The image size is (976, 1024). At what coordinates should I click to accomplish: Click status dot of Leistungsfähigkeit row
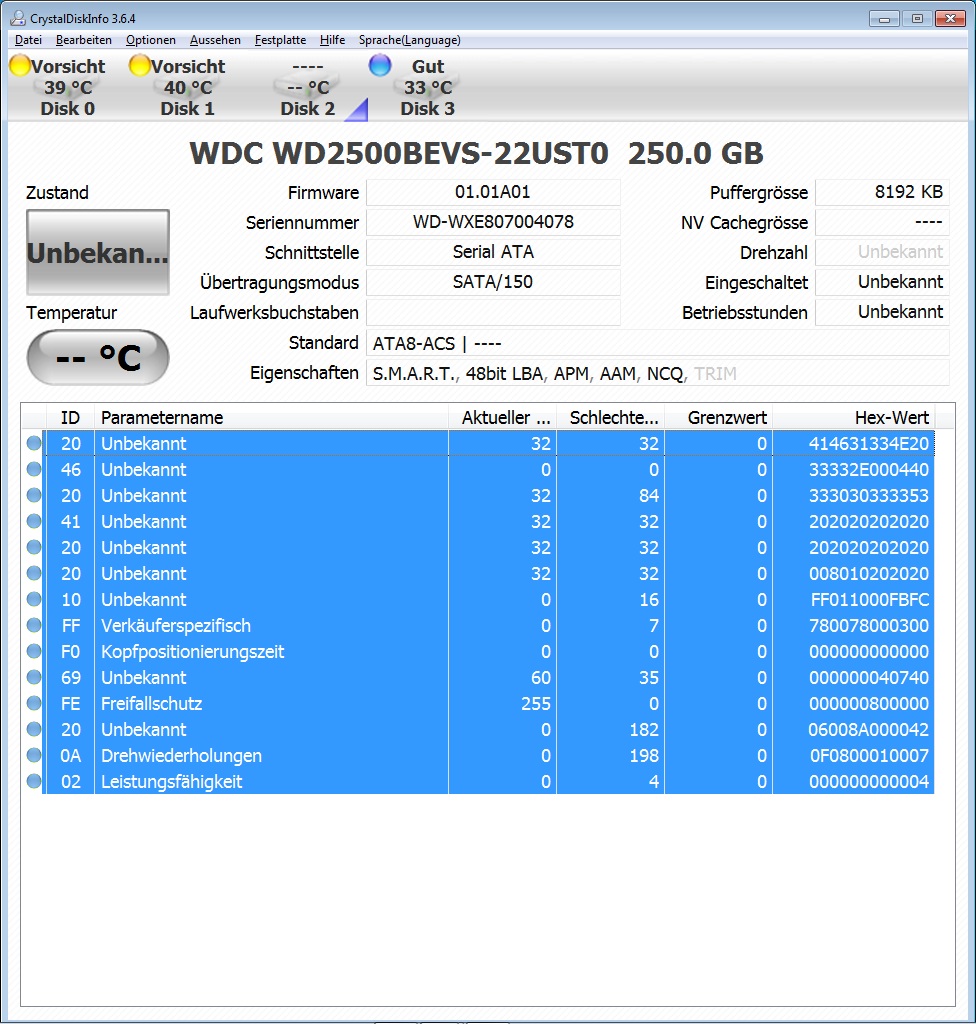[34, 782]
